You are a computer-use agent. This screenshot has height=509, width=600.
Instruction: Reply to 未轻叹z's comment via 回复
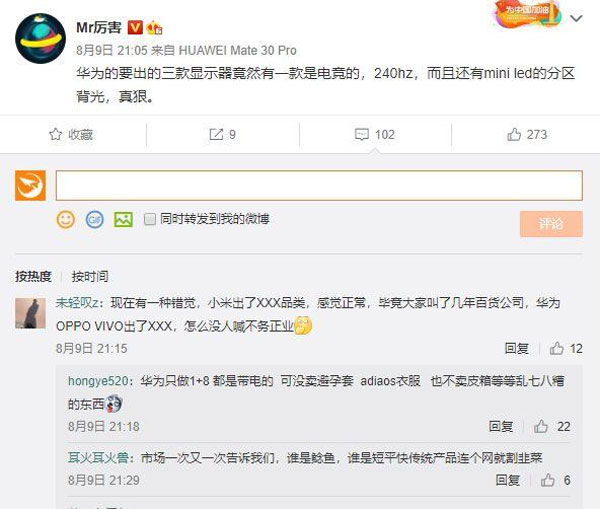pos(516,349)
